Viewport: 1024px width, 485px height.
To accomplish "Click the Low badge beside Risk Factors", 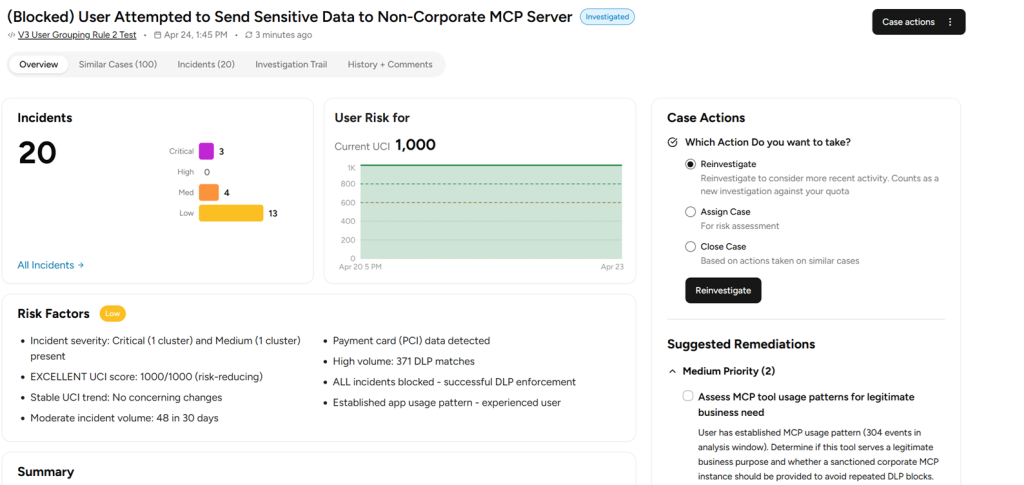I will pos(112,314).
